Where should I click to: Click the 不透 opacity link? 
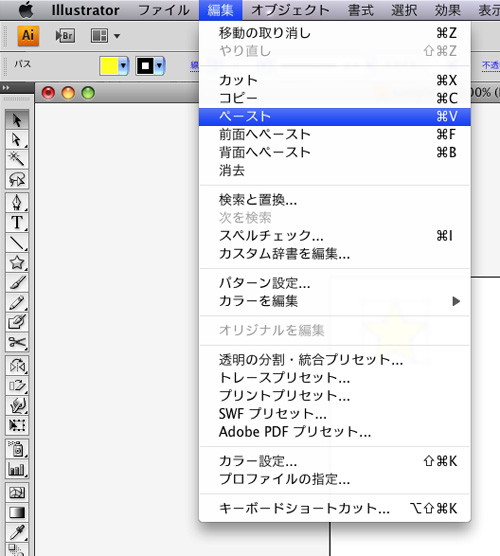point(491,66)
